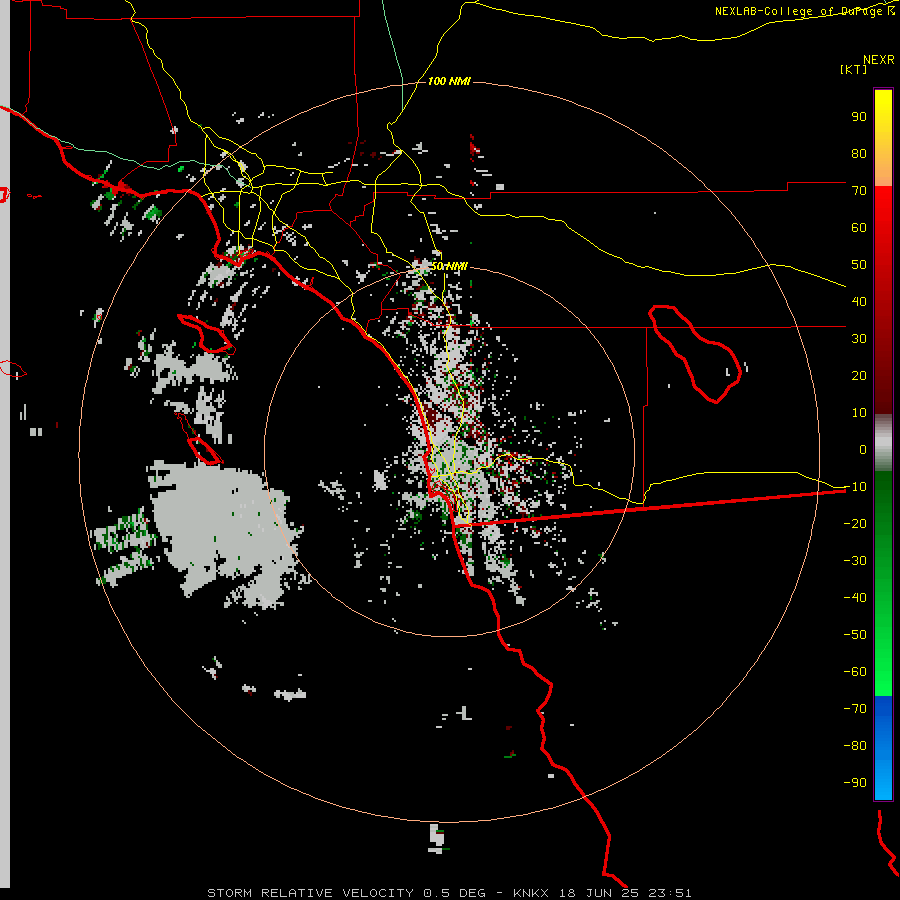Click the "80" value on velocity scale
900x900 pixels.
click(859, 154)
